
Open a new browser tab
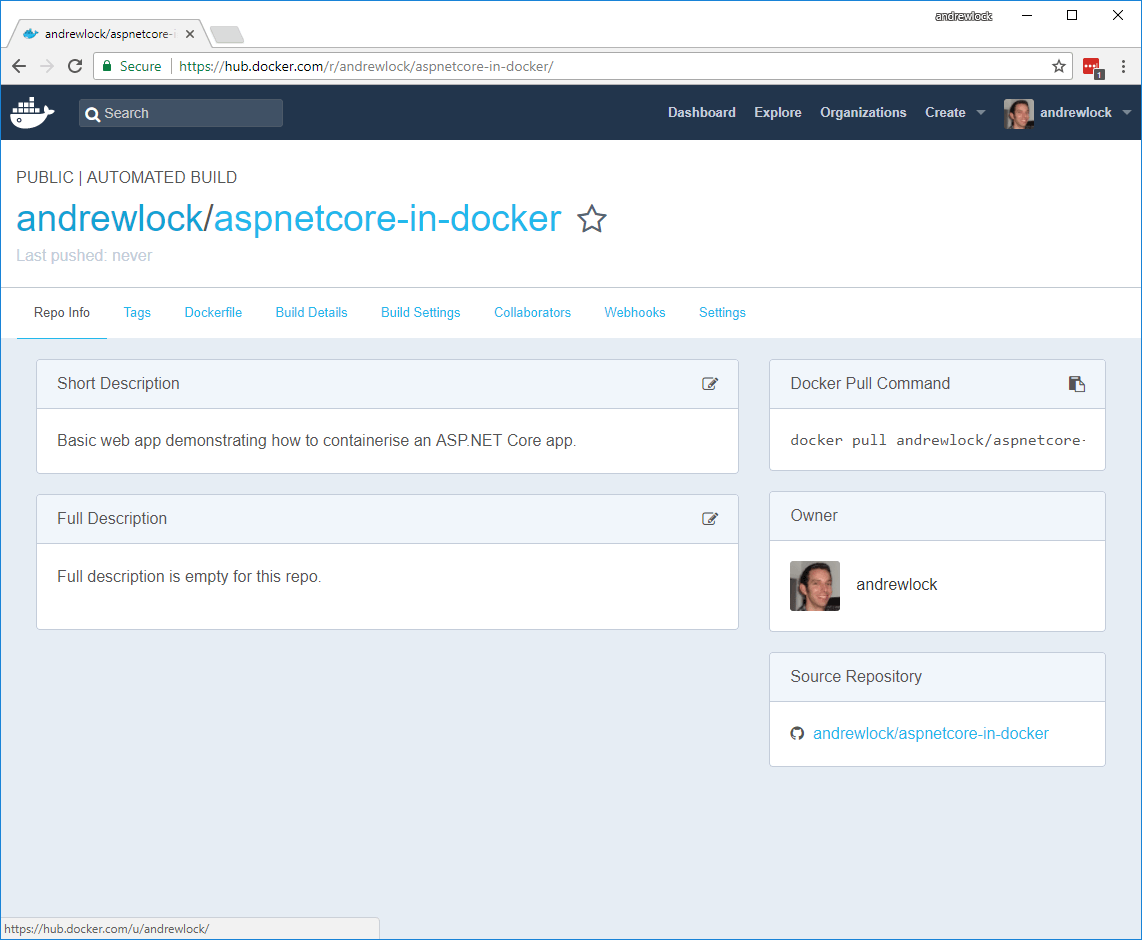tap(227, 34)
